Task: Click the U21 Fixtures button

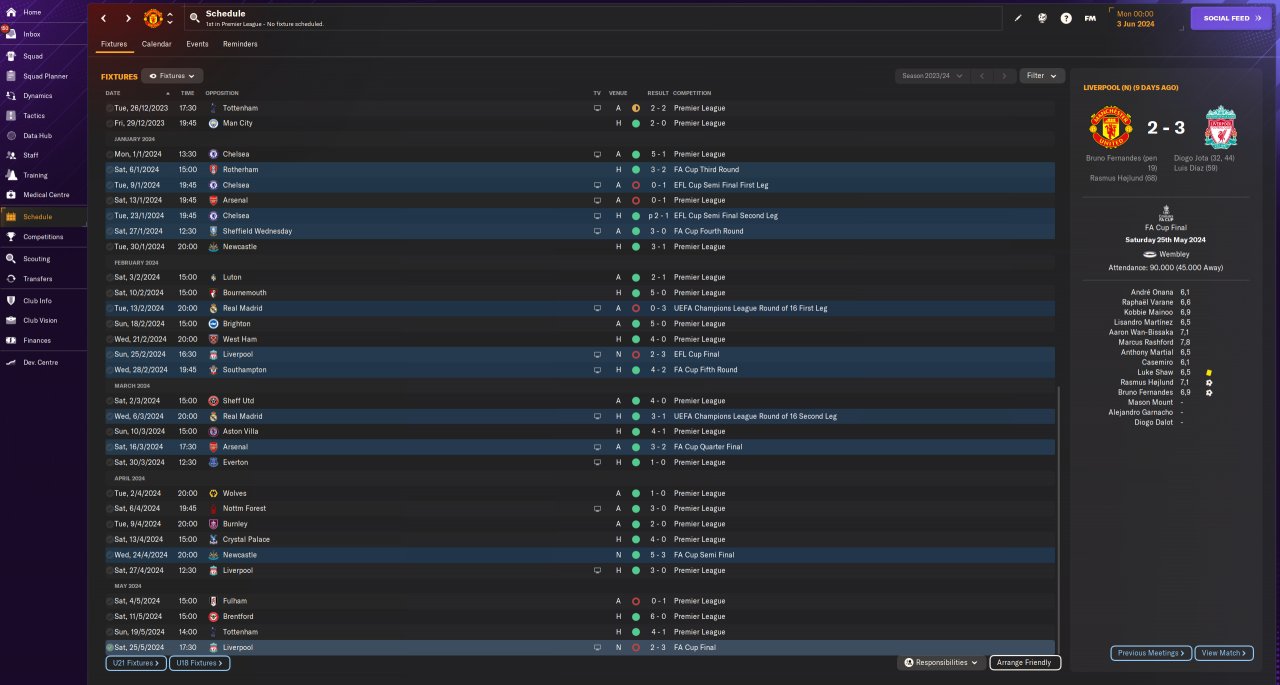Action: point(136,663)
